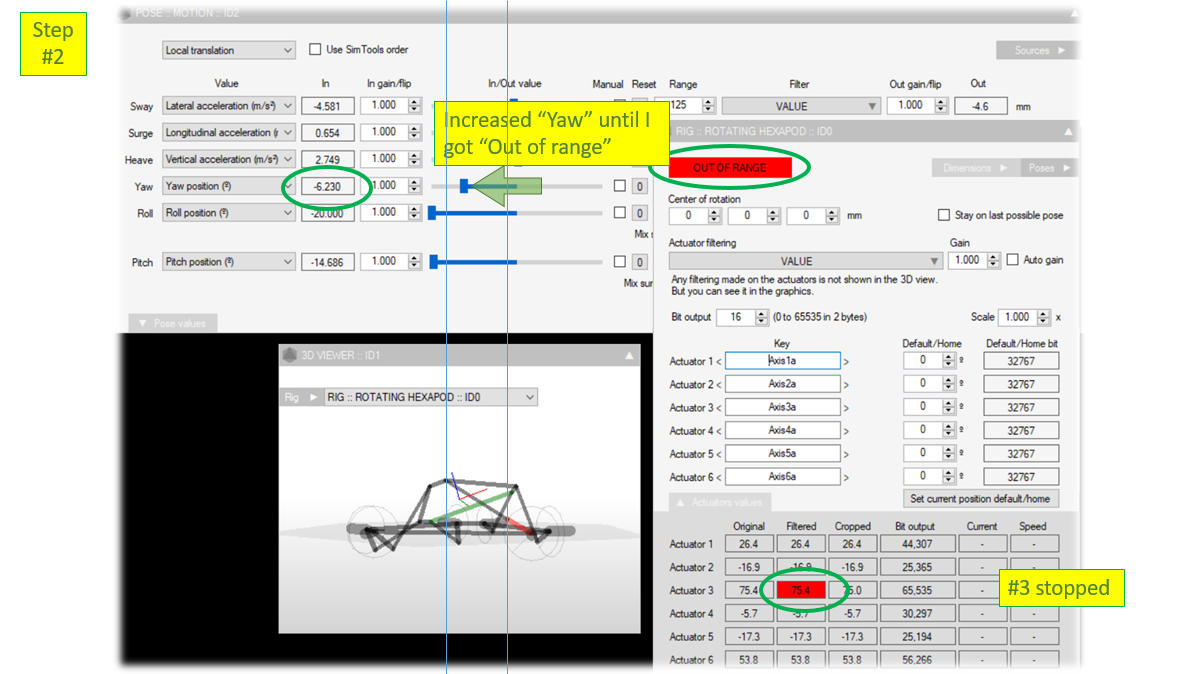Viewport: 1197px width, 674px height.
Task: Enable the Use SimTools order checkbox
Action: coord(315,49)
